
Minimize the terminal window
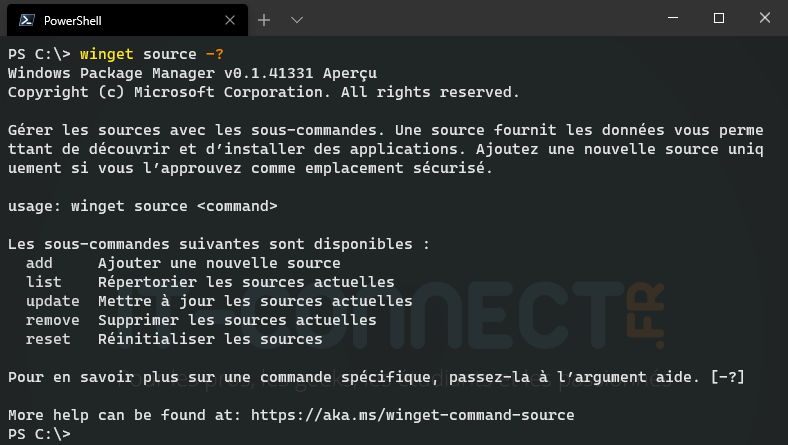pos(673,18)
